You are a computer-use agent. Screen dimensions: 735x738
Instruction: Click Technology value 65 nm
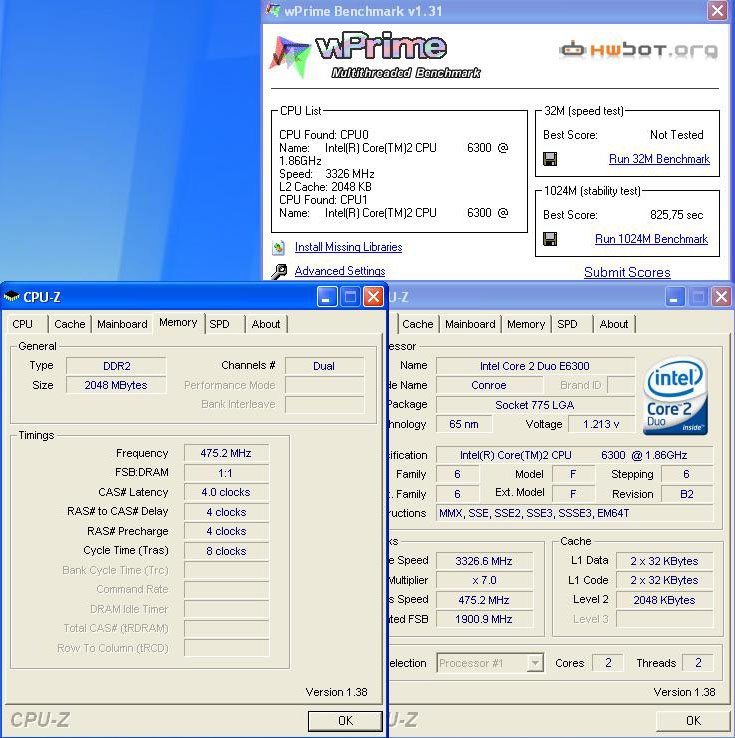pos(464,425)
